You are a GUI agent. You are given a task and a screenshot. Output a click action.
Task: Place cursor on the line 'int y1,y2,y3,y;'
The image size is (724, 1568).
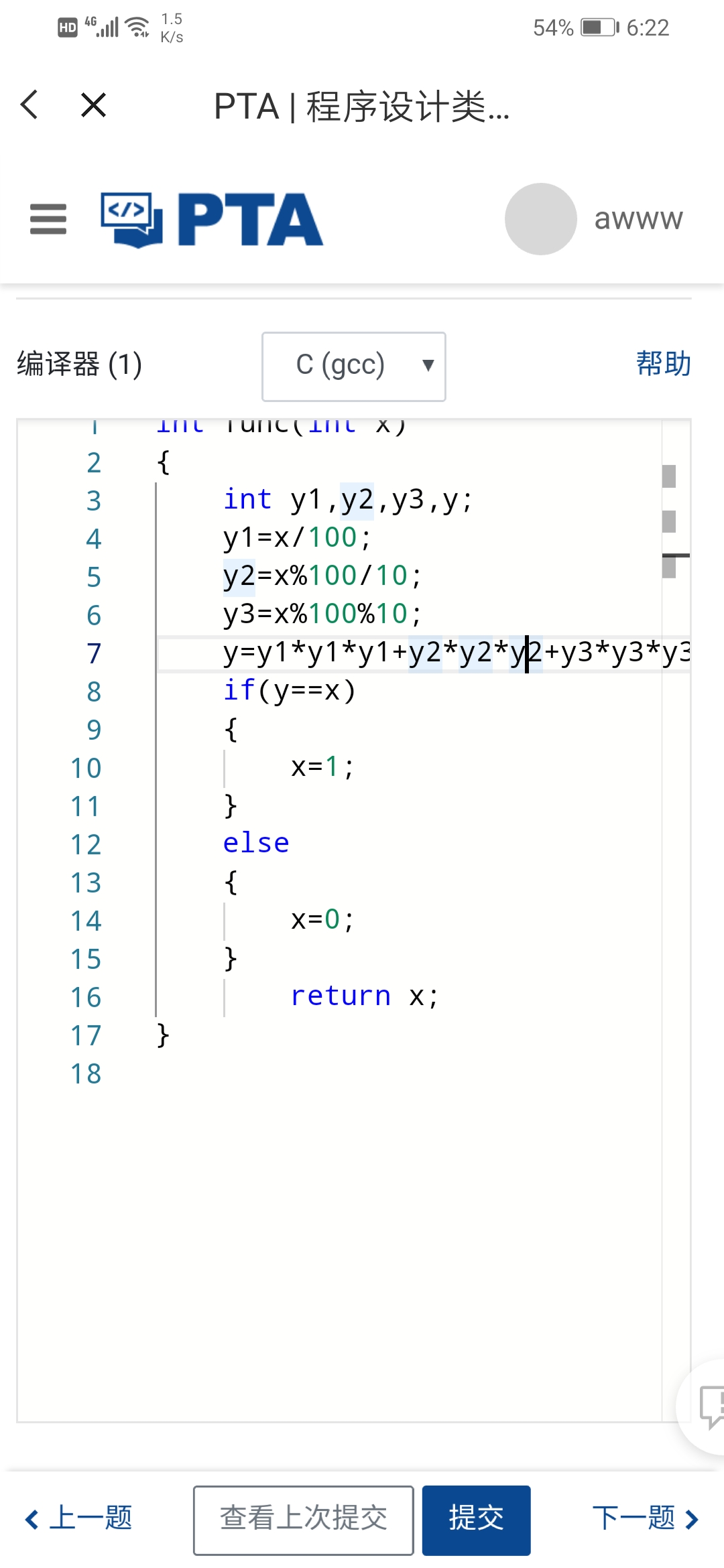coord(347,500)
